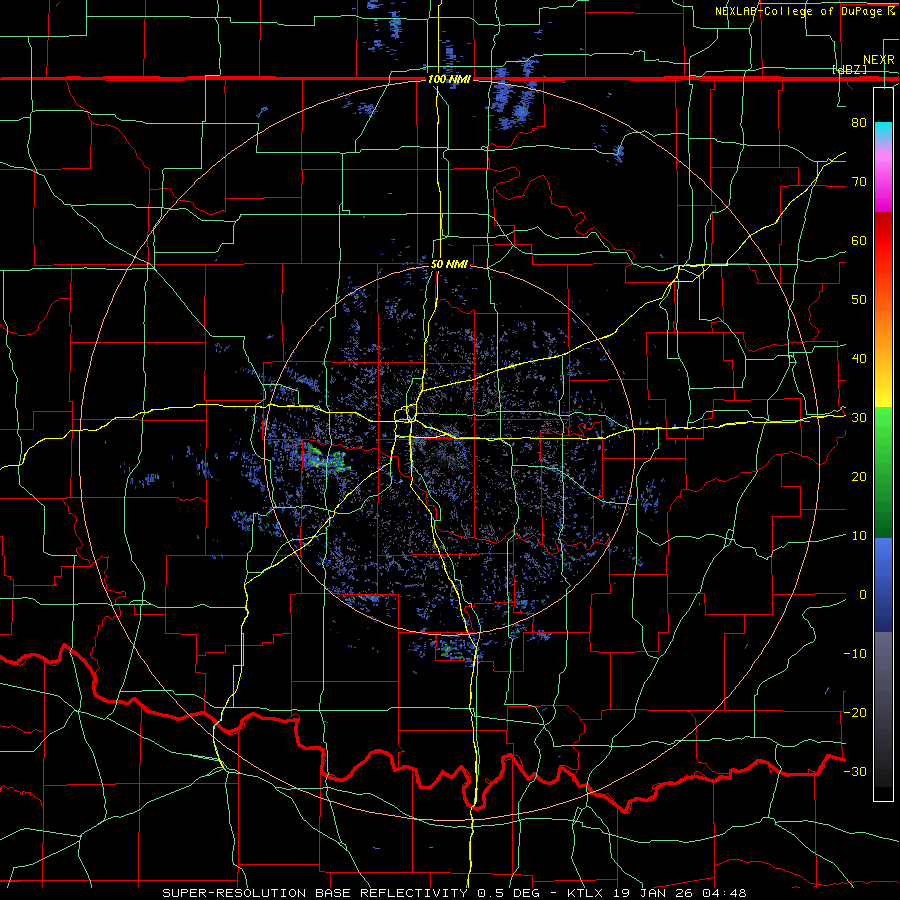The width and height of the screenshot is (900, 900).
Task: Click the NEXLAB-College of DuPage label
Action: [804, 11]
